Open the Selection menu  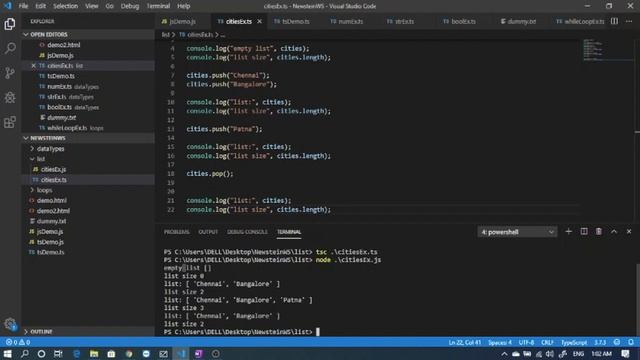(x=65, y=6)
